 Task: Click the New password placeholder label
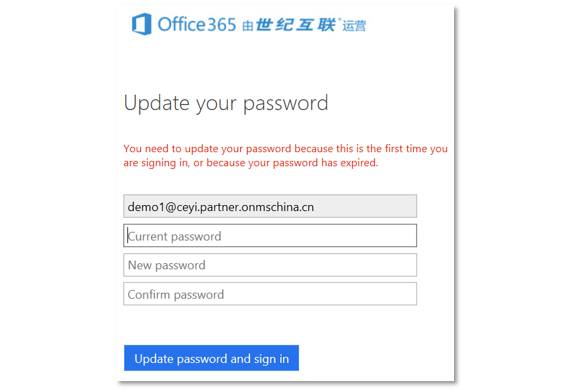point(167,265)
